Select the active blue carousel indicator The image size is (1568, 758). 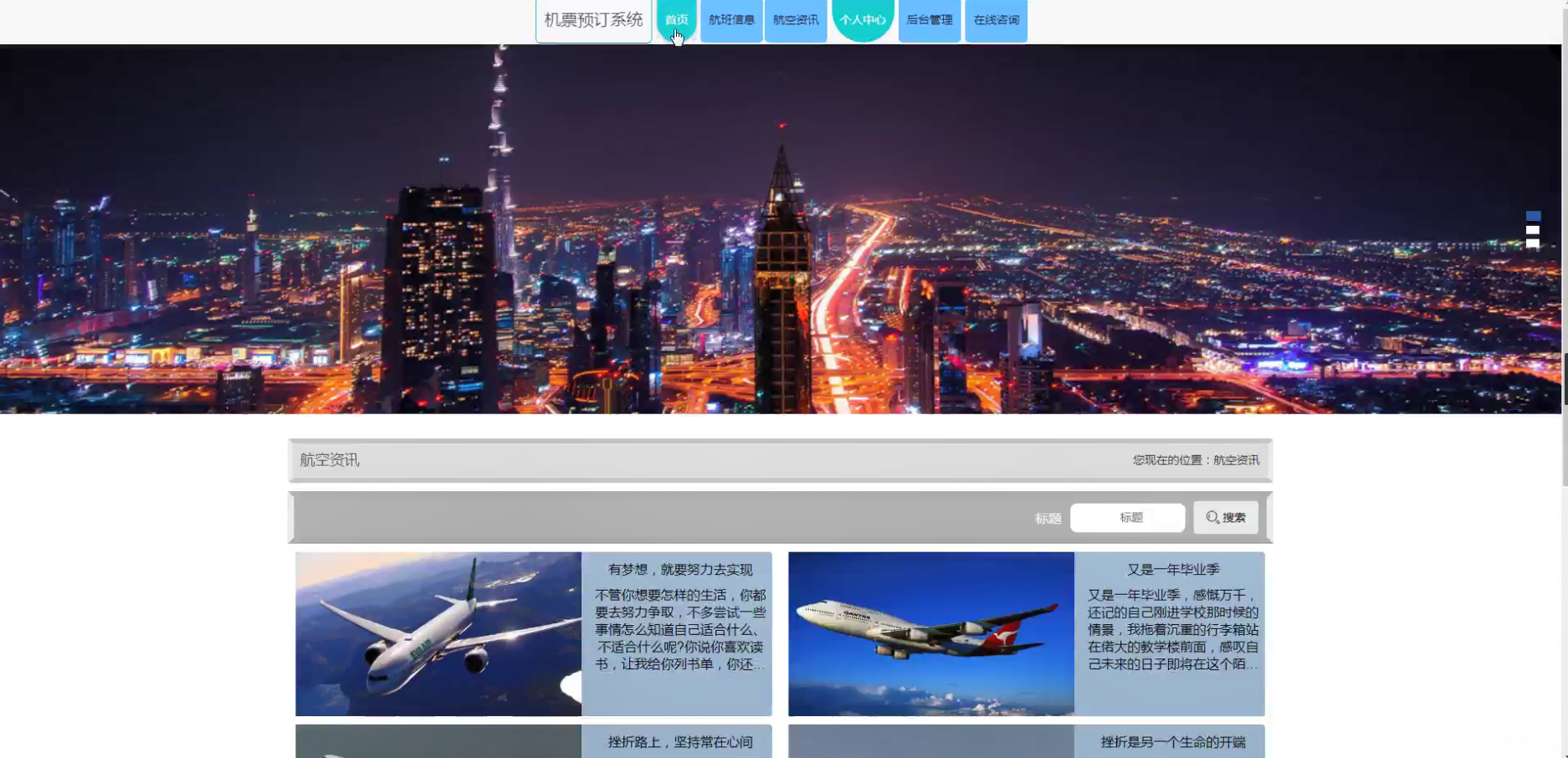point(1533,216)
